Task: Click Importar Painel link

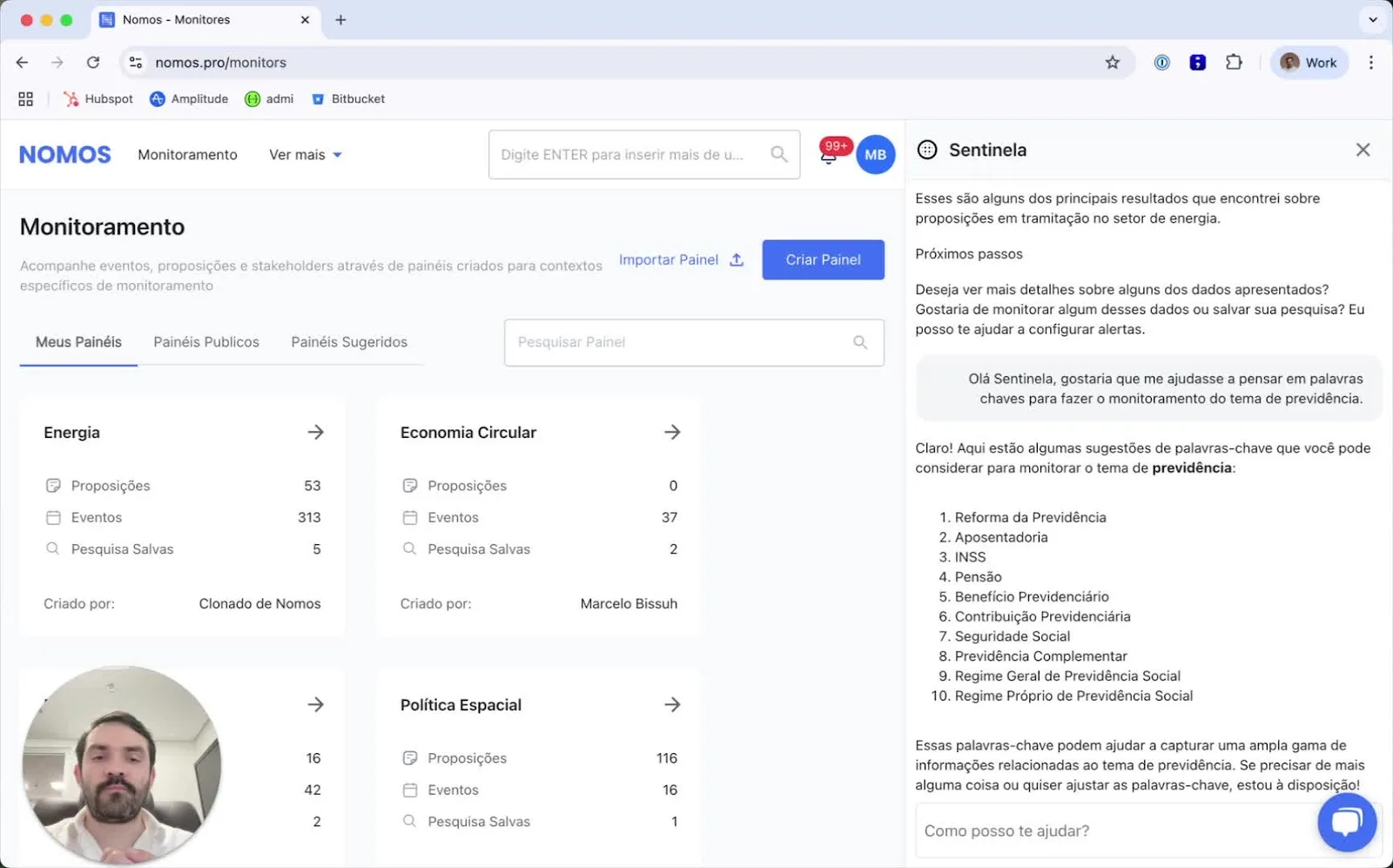Action: click(x=681, y=259)
